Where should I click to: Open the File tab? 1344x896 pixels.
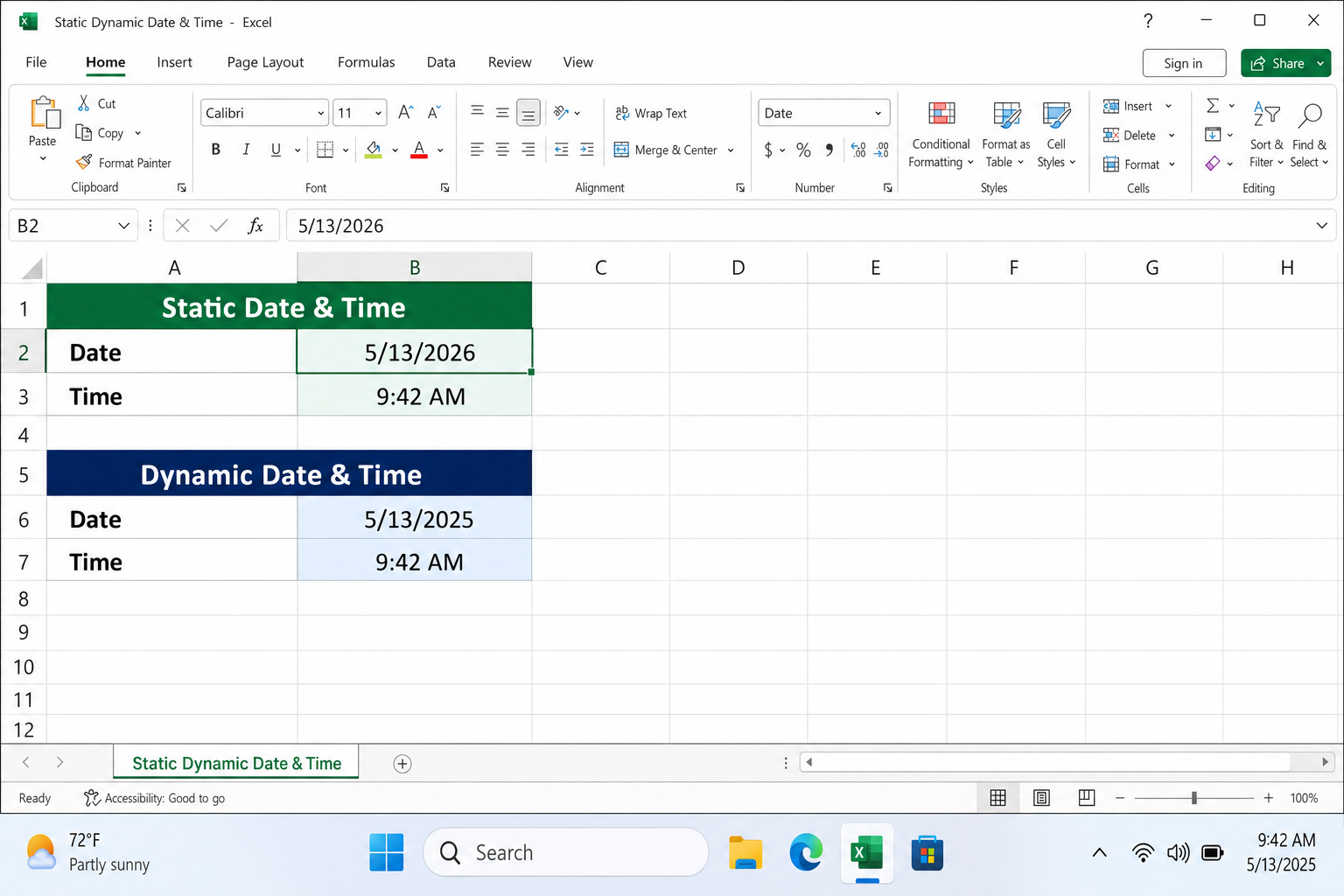coord(36,62)
